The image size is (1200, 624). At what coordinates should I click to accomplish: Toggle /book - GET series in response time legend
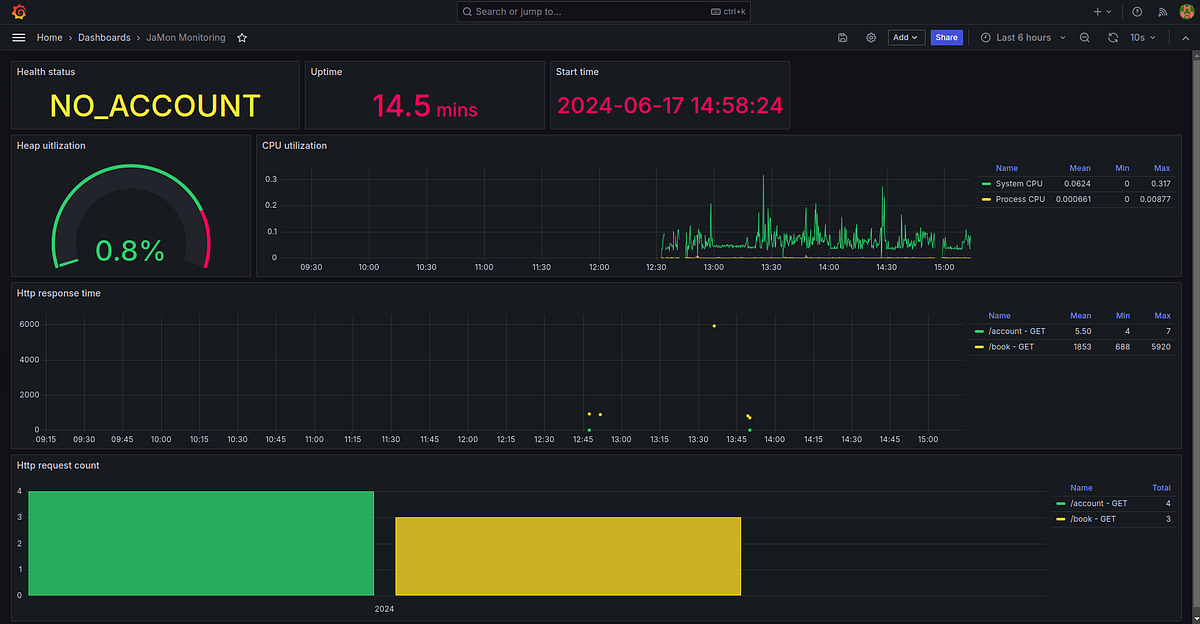pos(1010,346)
